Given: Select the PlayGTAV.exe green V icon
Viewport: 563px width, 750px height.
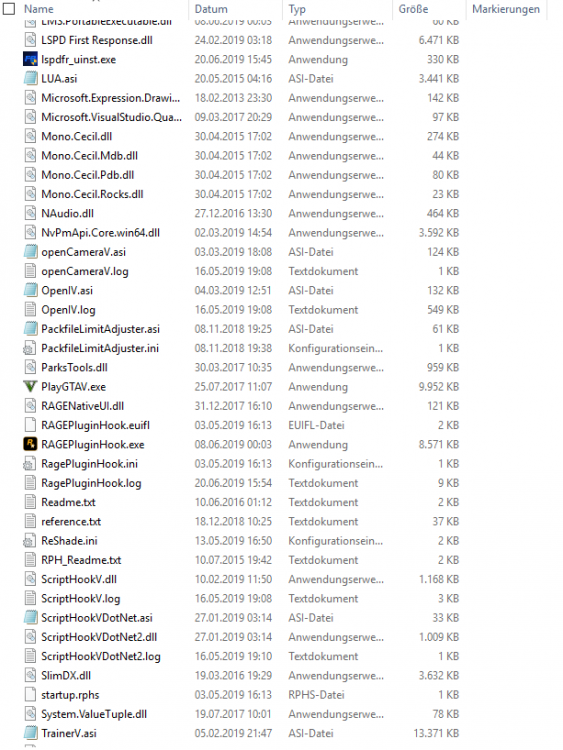Looking at the screenshot, I should coord(30,386).
